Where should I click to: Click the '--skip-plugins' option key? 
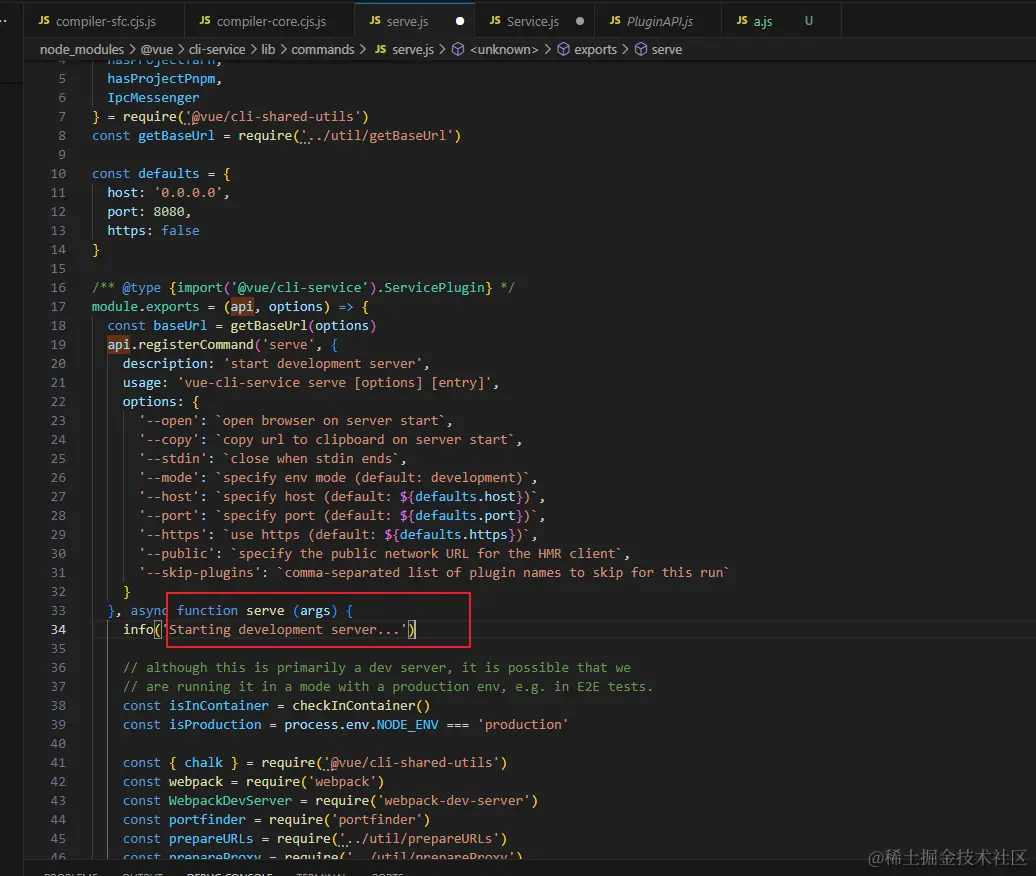200,573
